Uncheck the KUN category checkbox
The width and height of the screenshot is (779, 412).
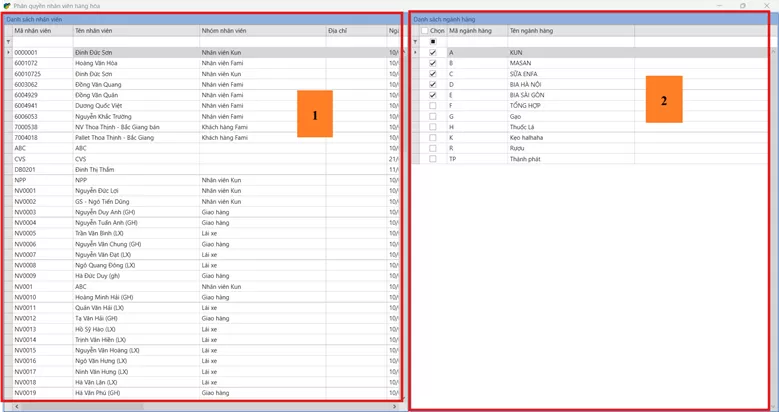click(433, 52)
